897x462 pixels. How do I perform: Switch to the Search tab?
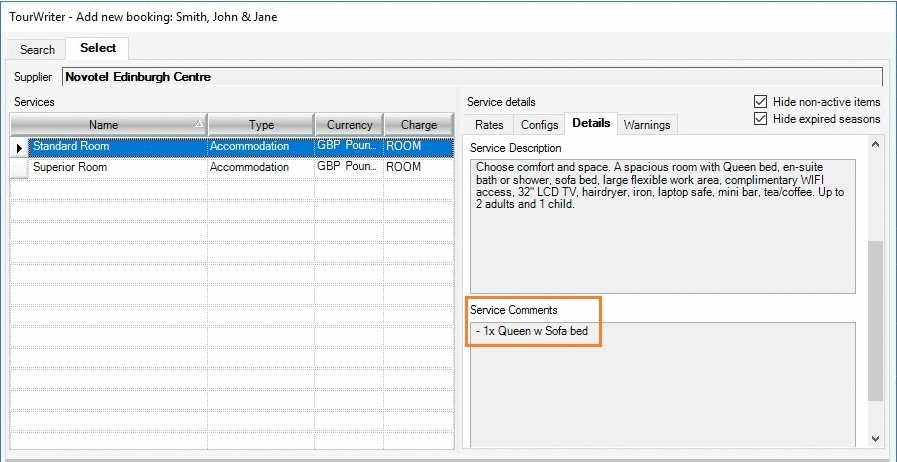coord(37,49)
